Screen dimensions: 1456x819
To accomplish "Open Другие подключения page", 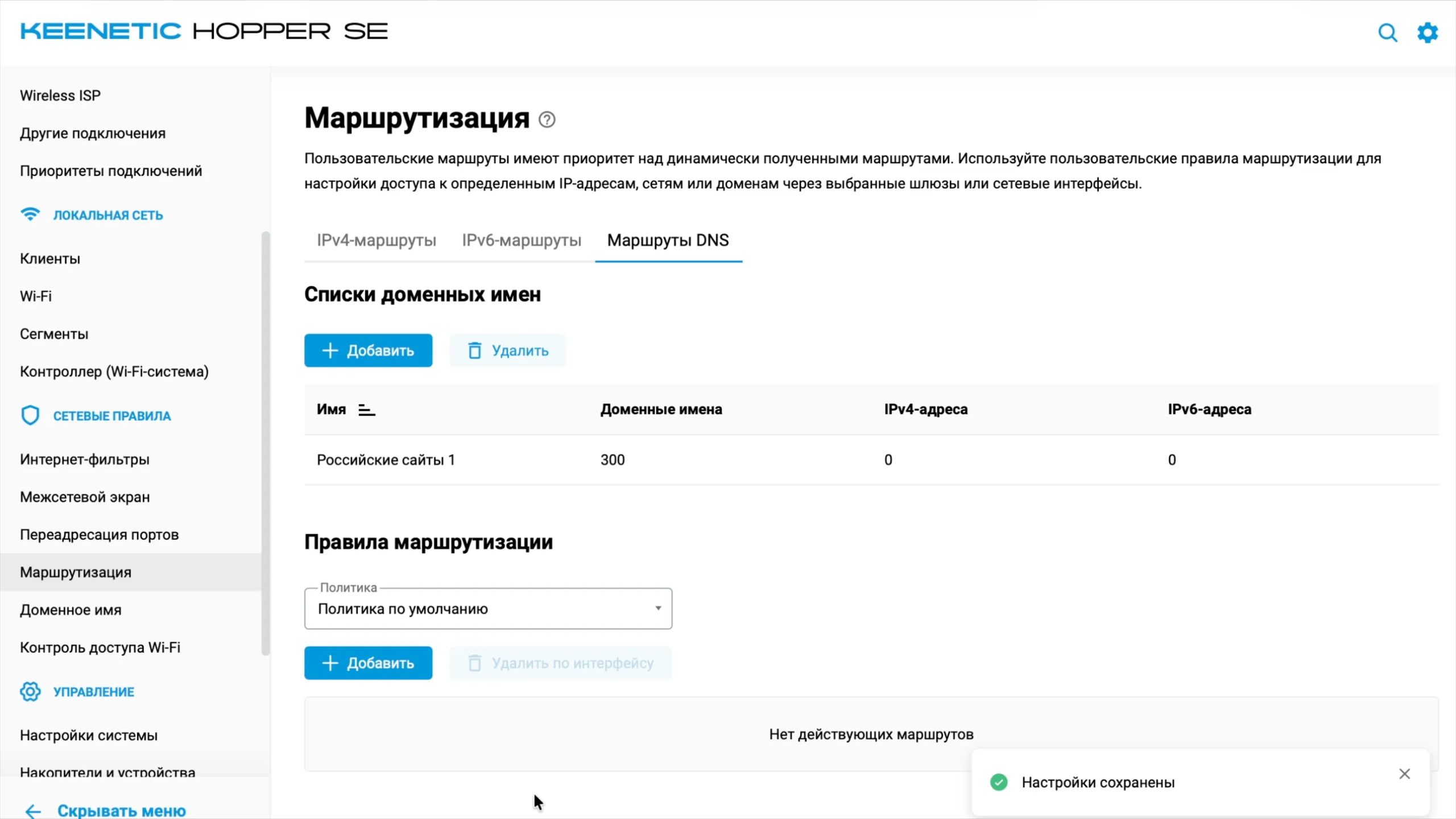I will click(93, 133).
